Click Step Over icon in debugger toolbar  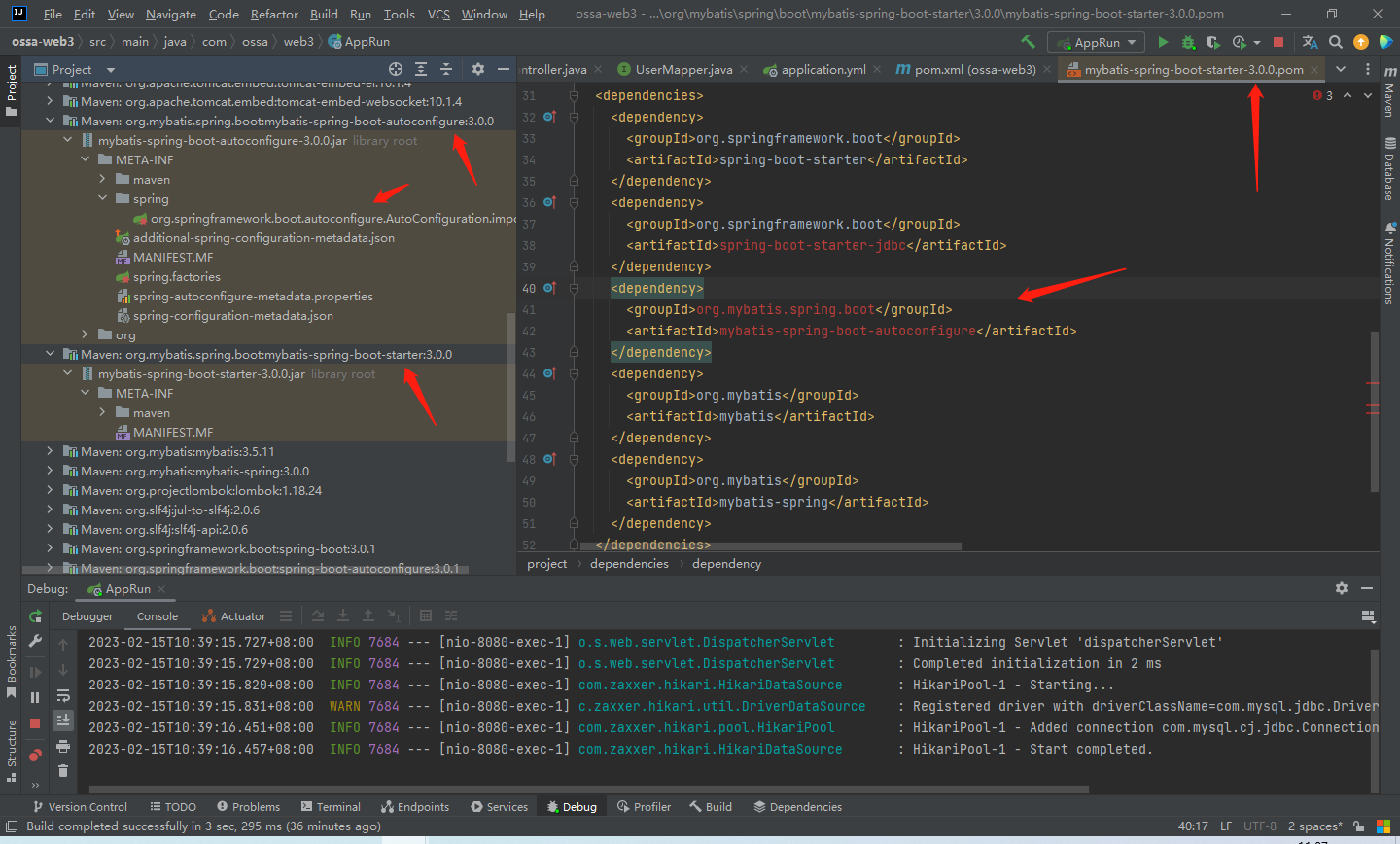tap(318, 615)
